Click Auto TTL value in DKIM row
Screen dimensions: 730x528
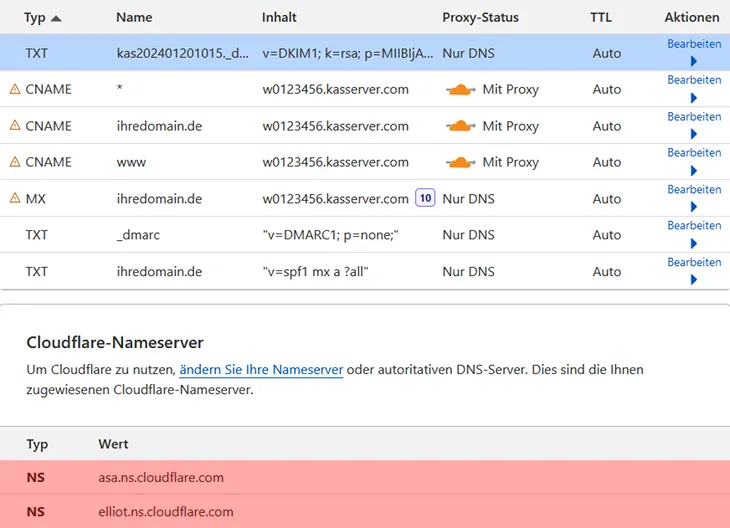click(607, 54)
